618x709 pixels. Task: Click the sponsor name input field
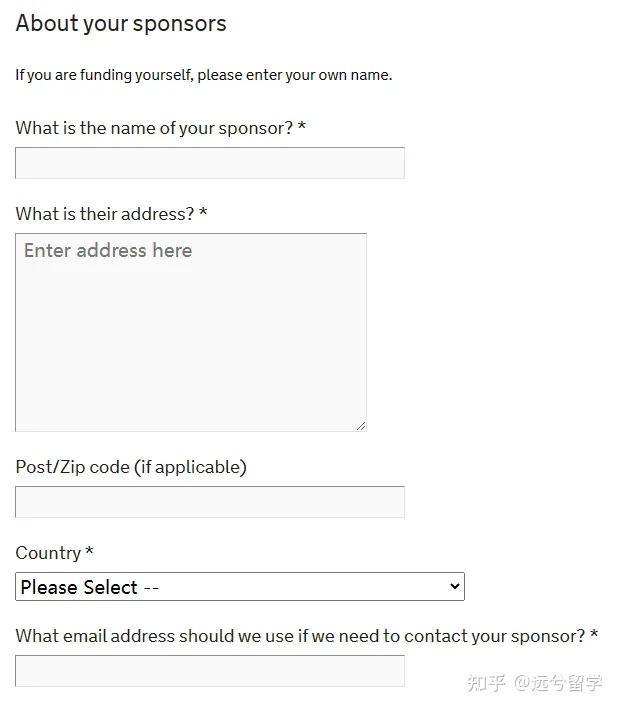[x=209, y=163]
